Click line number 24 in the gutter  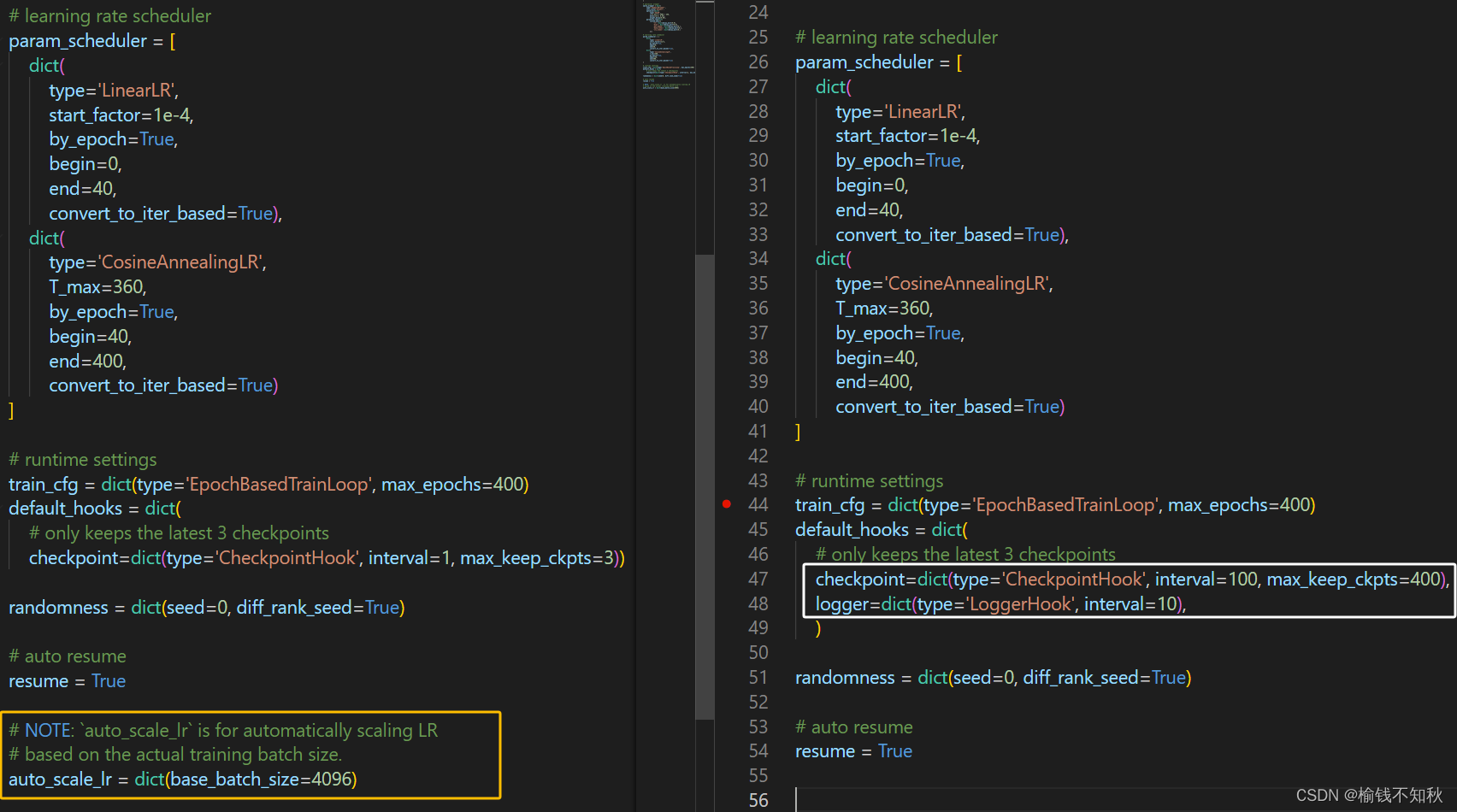[758, 13]
